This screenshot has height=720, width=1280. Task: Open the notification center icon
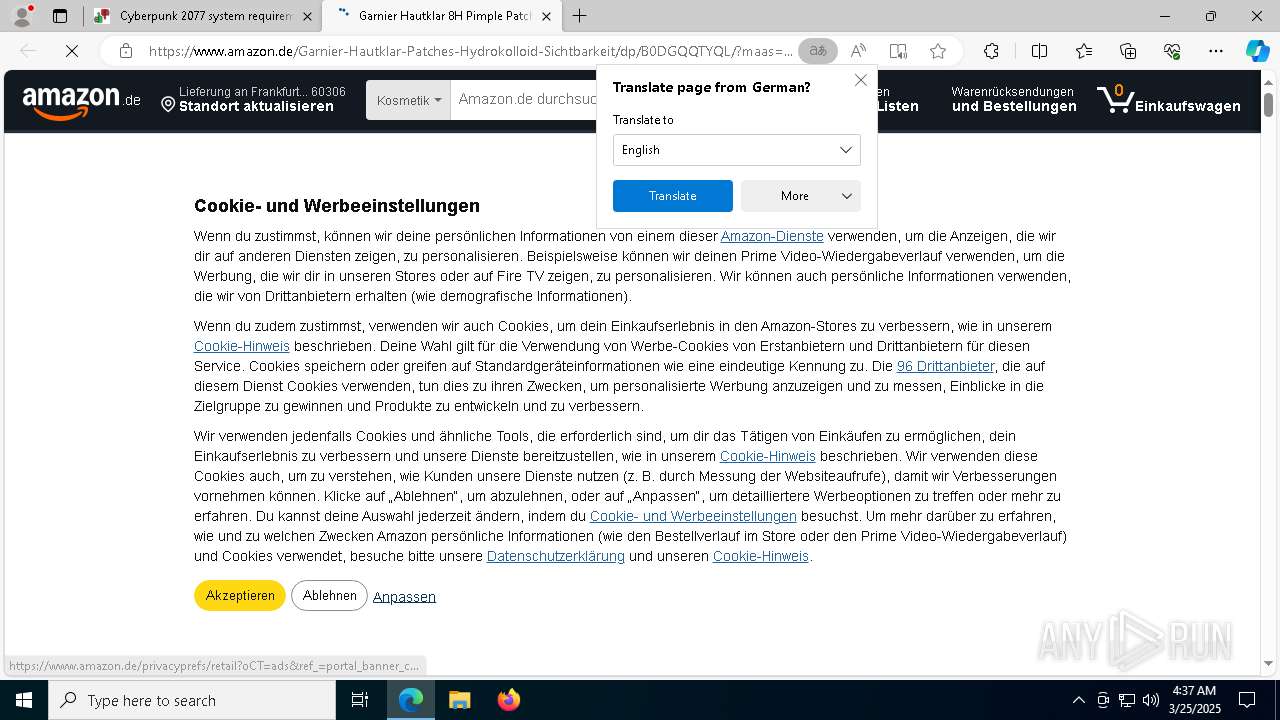(x=1247, y=700)
